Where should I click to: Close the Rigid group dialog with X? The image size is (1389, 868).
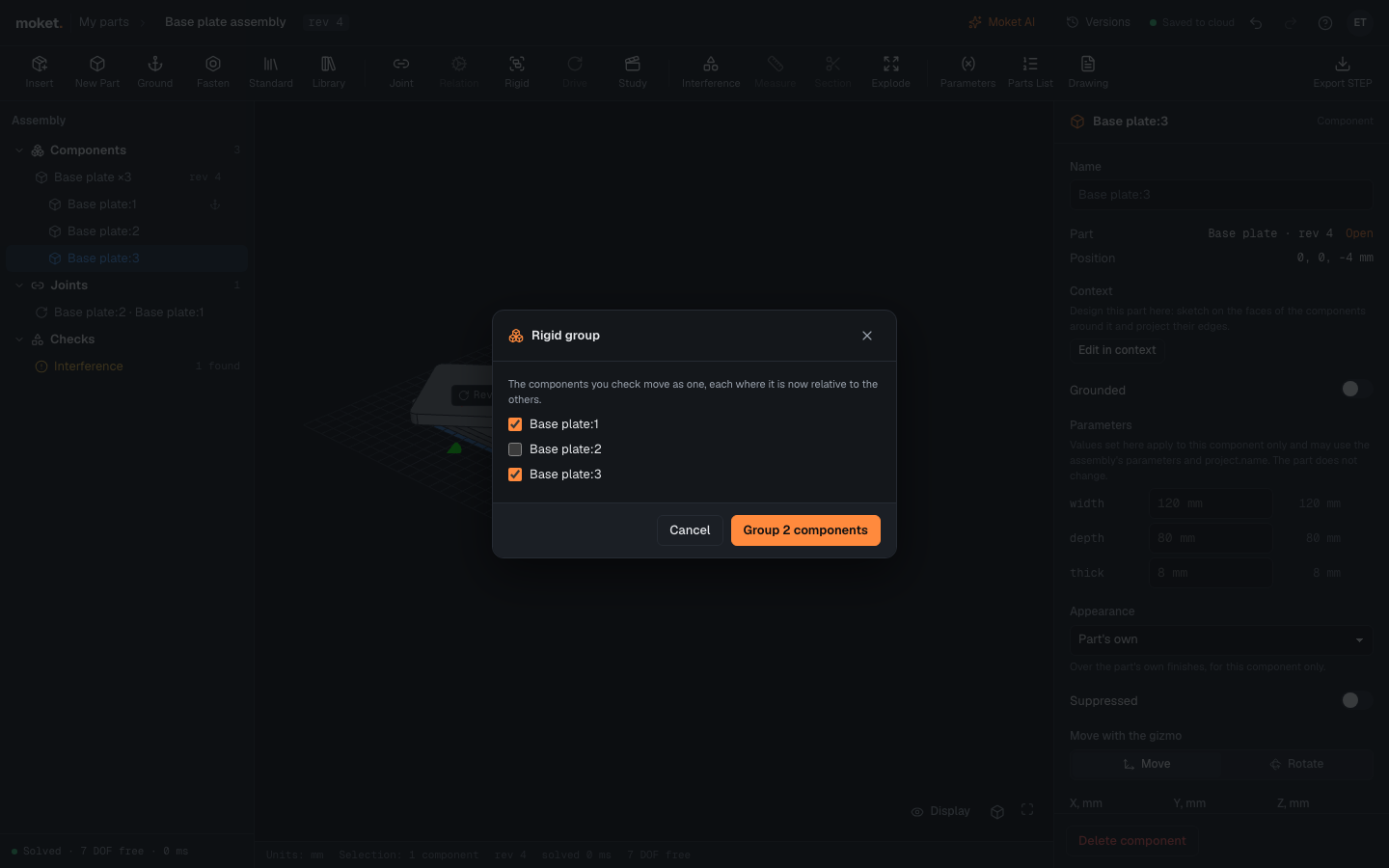click(867, 336)
